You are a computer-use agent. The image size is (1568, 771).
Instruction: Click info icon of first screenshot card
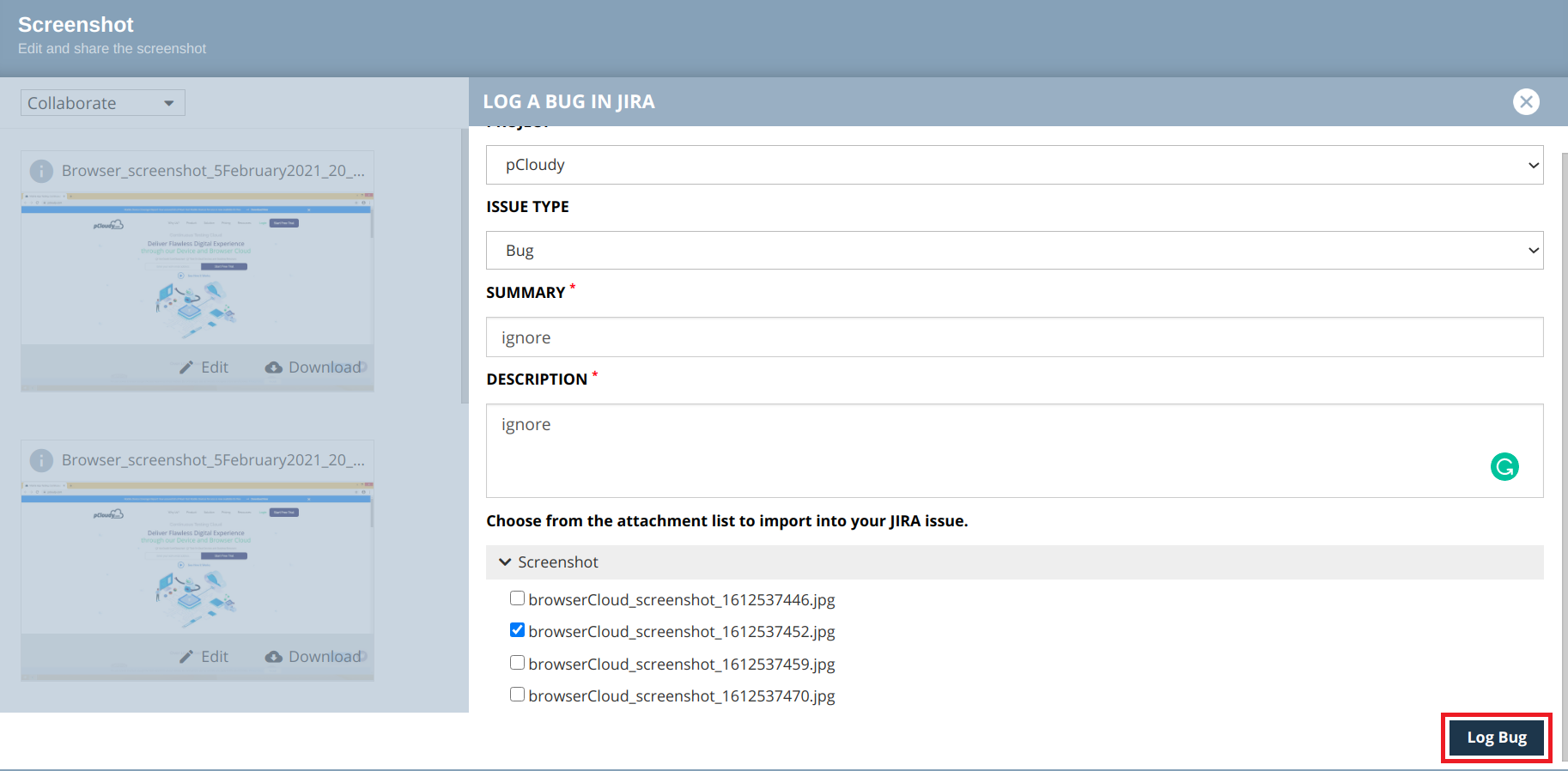[x=41, y=171]
